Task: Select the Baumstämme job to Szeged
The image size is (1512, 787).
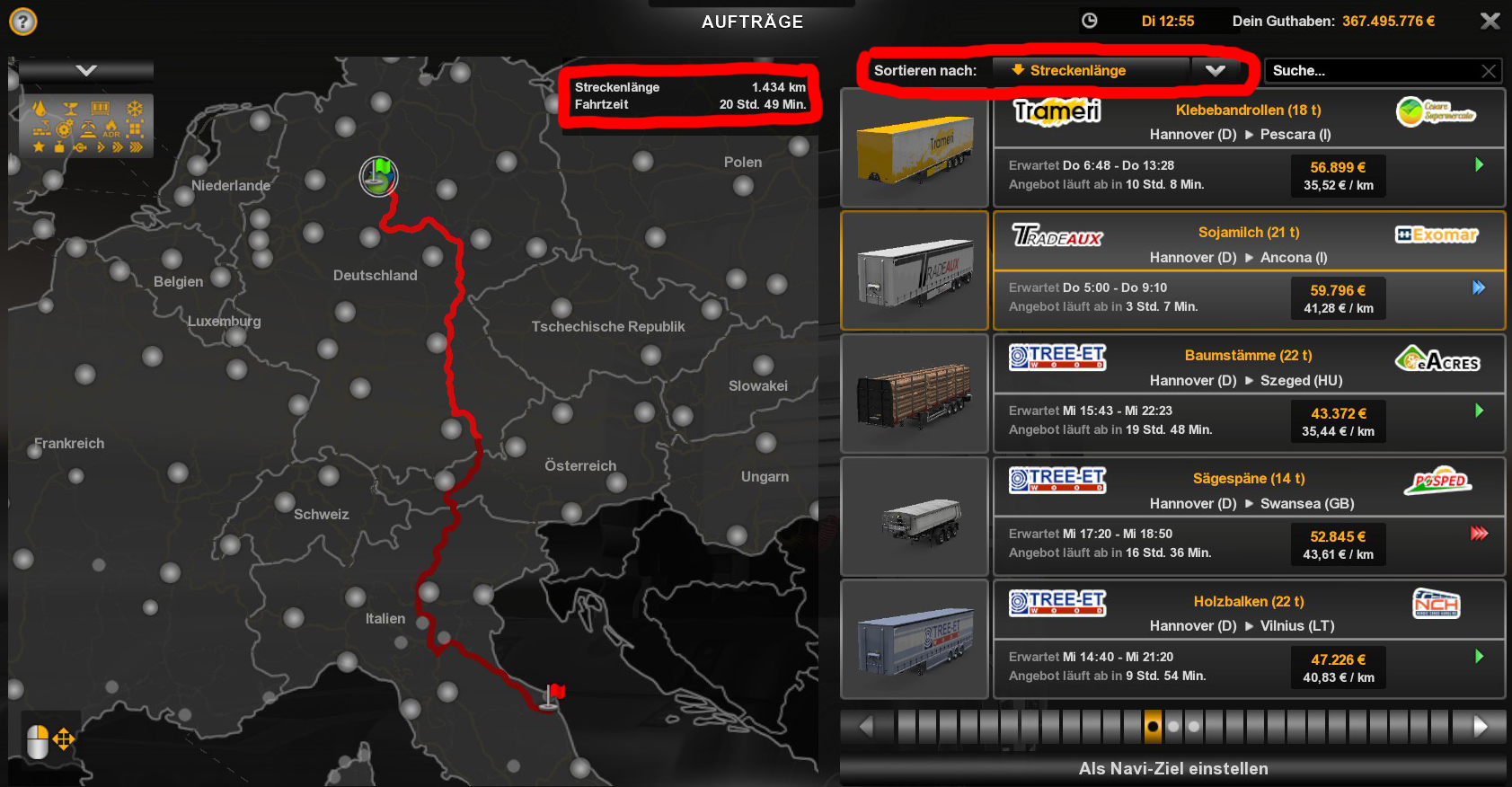Action: click(1249, 393)
